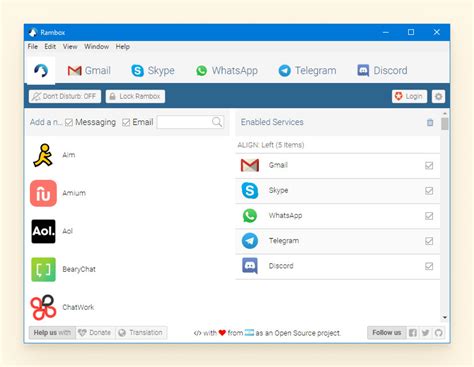Viewport: 474px width, 367px height.
Task: Open the Facebook follow icon
Action: (412, 333)
